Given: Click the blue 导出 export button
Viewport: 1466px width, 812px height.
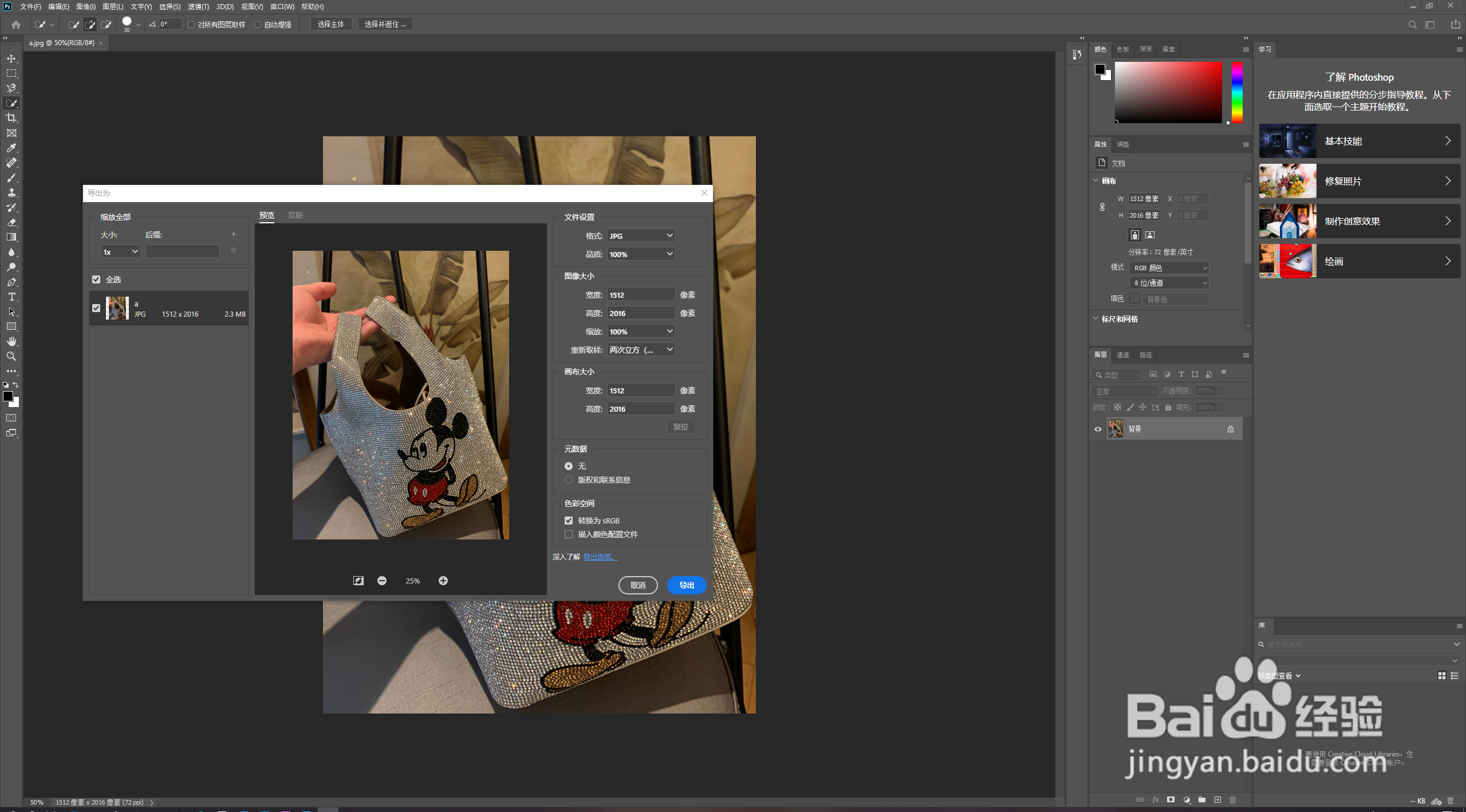Looking at the screenshot, I should [686, 585].
